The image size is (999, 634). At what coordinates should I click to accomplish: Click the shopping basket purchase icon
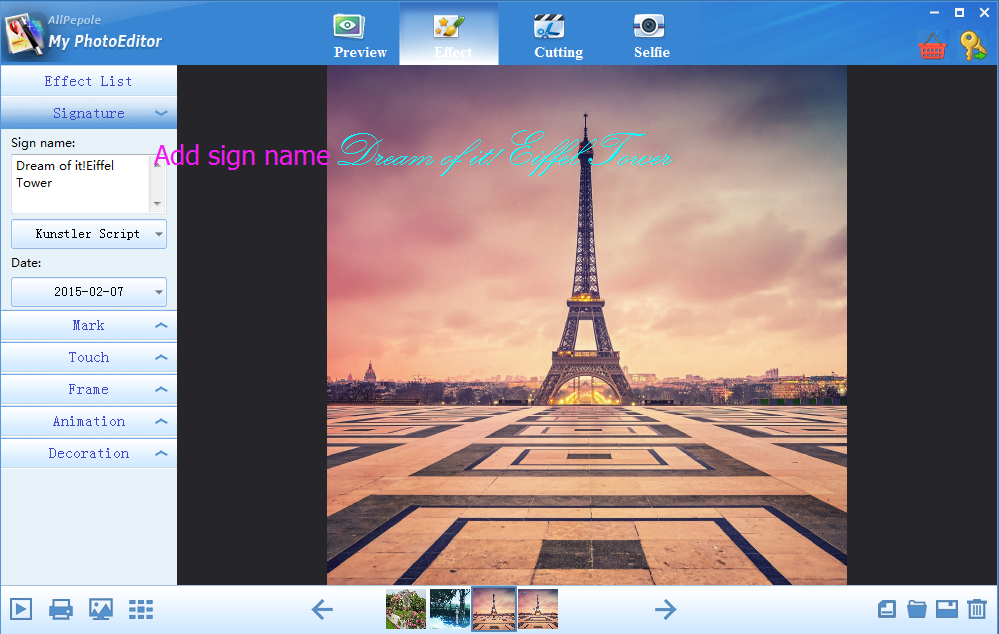point(931,46)
